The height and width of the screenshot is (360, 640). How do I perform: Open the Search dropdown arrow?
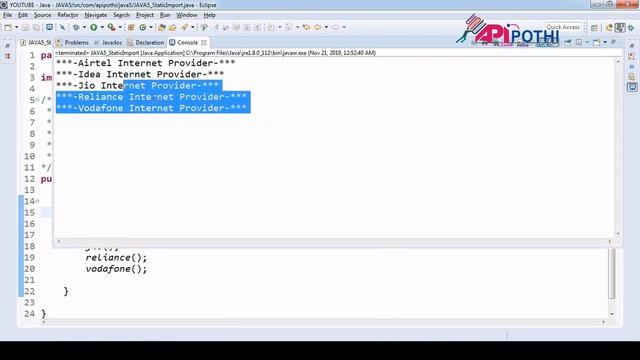(x=193, y=27)
